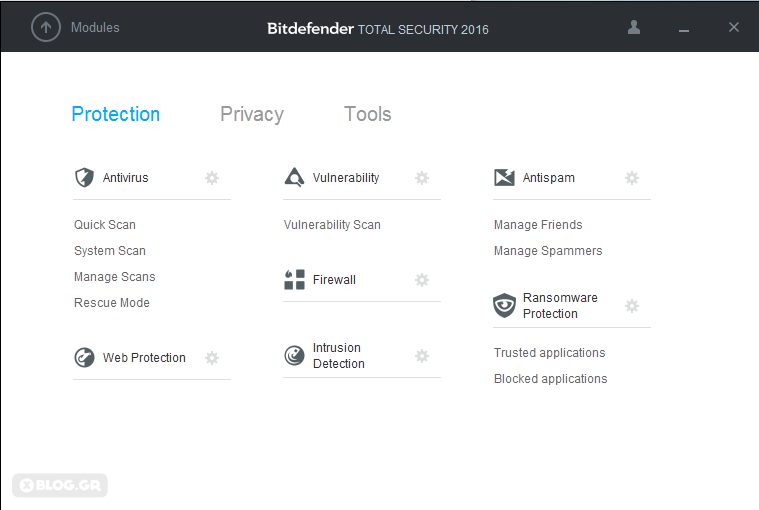The width and height of the screenshot is (759, 510).
Task: Start a Quick Scan
Action: tap(105, 225)
